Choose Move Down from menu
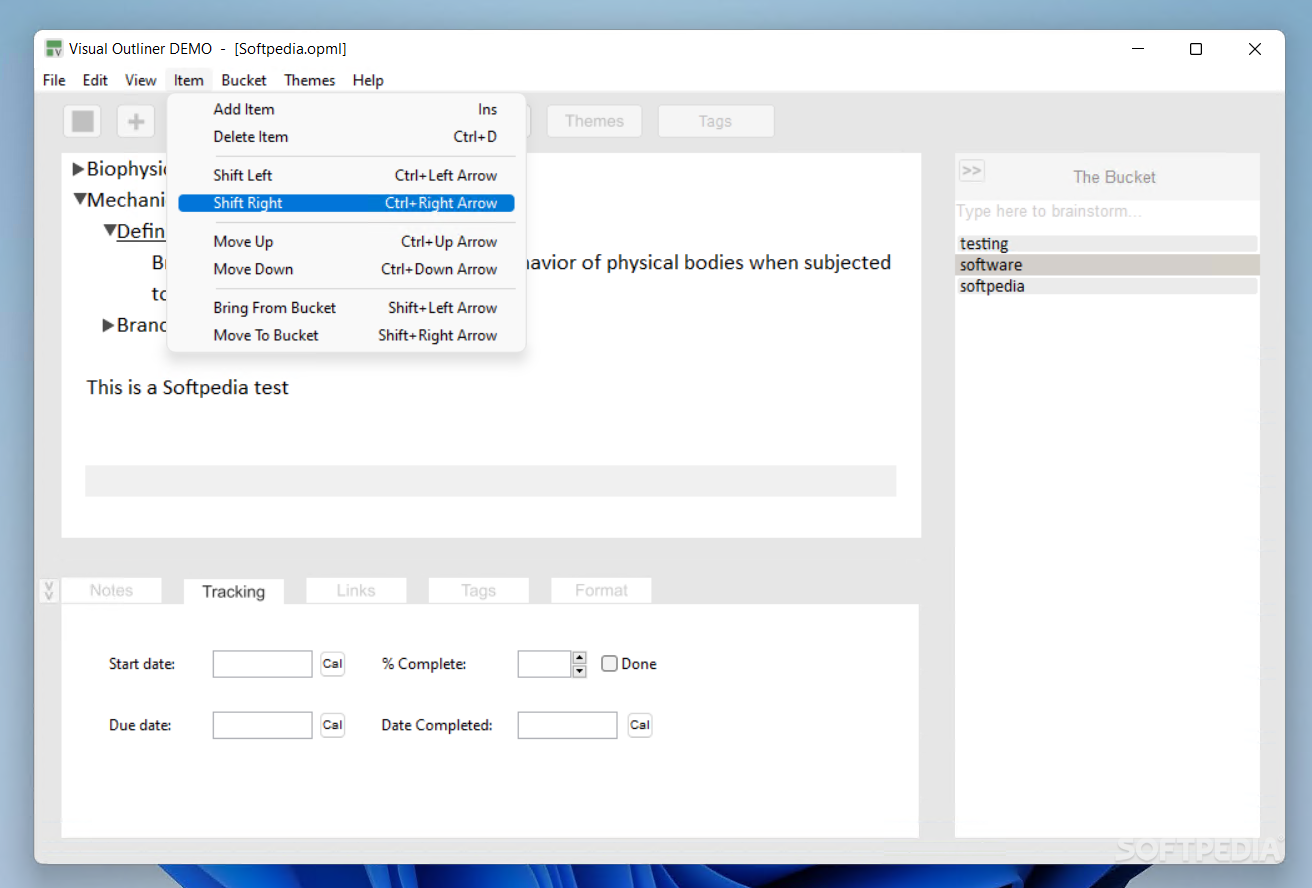Screen dimensions: 1312x888 pos(346,269)
